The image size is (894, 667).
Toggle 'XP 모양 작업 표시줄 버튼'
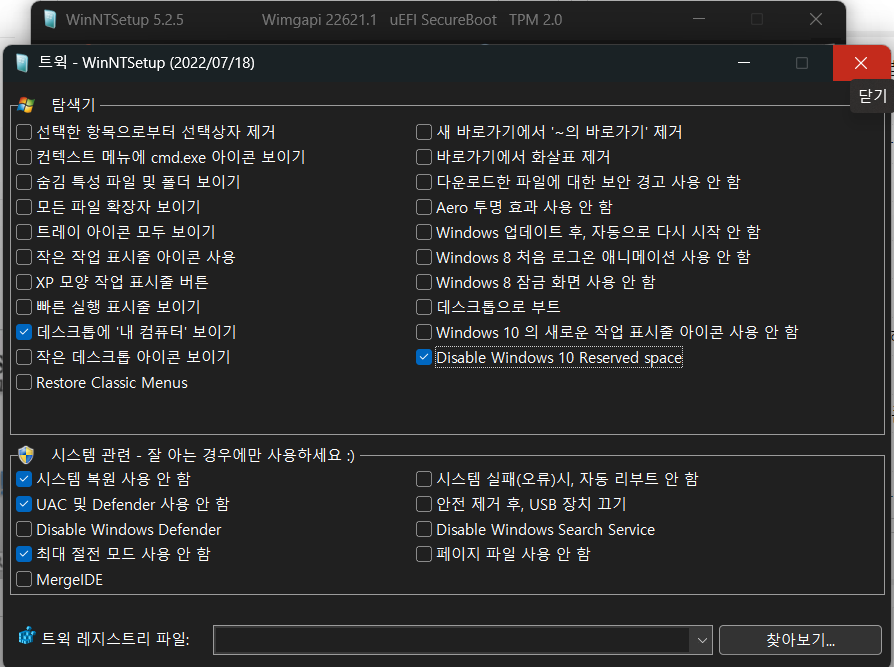point(24,282)
